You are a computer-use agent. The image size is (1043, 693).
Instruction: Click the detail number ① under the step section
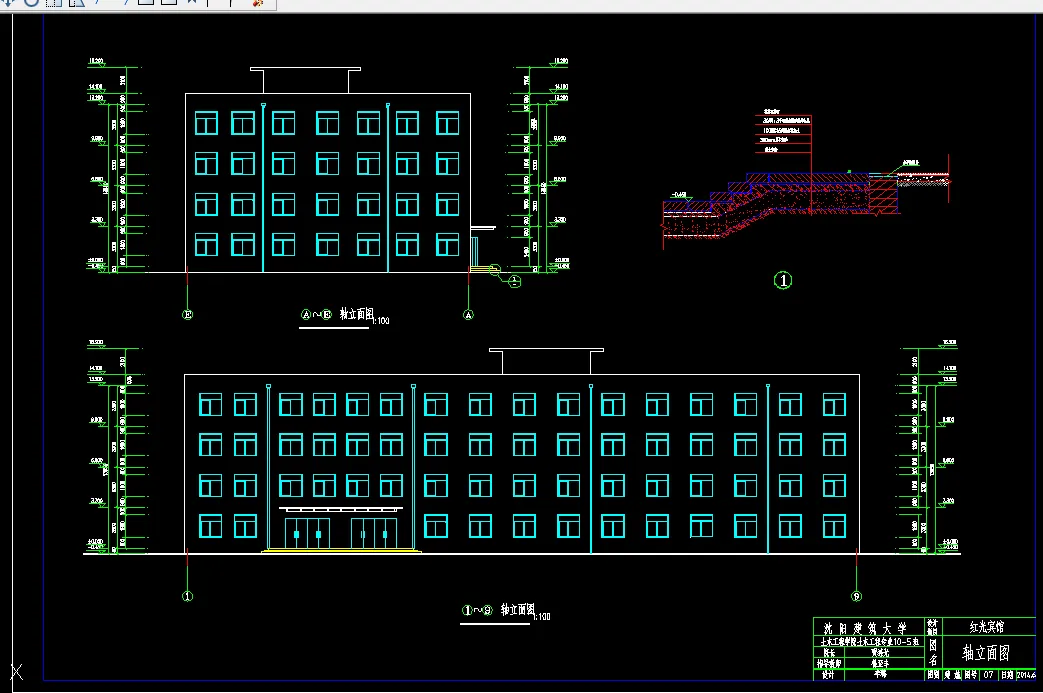783,280
